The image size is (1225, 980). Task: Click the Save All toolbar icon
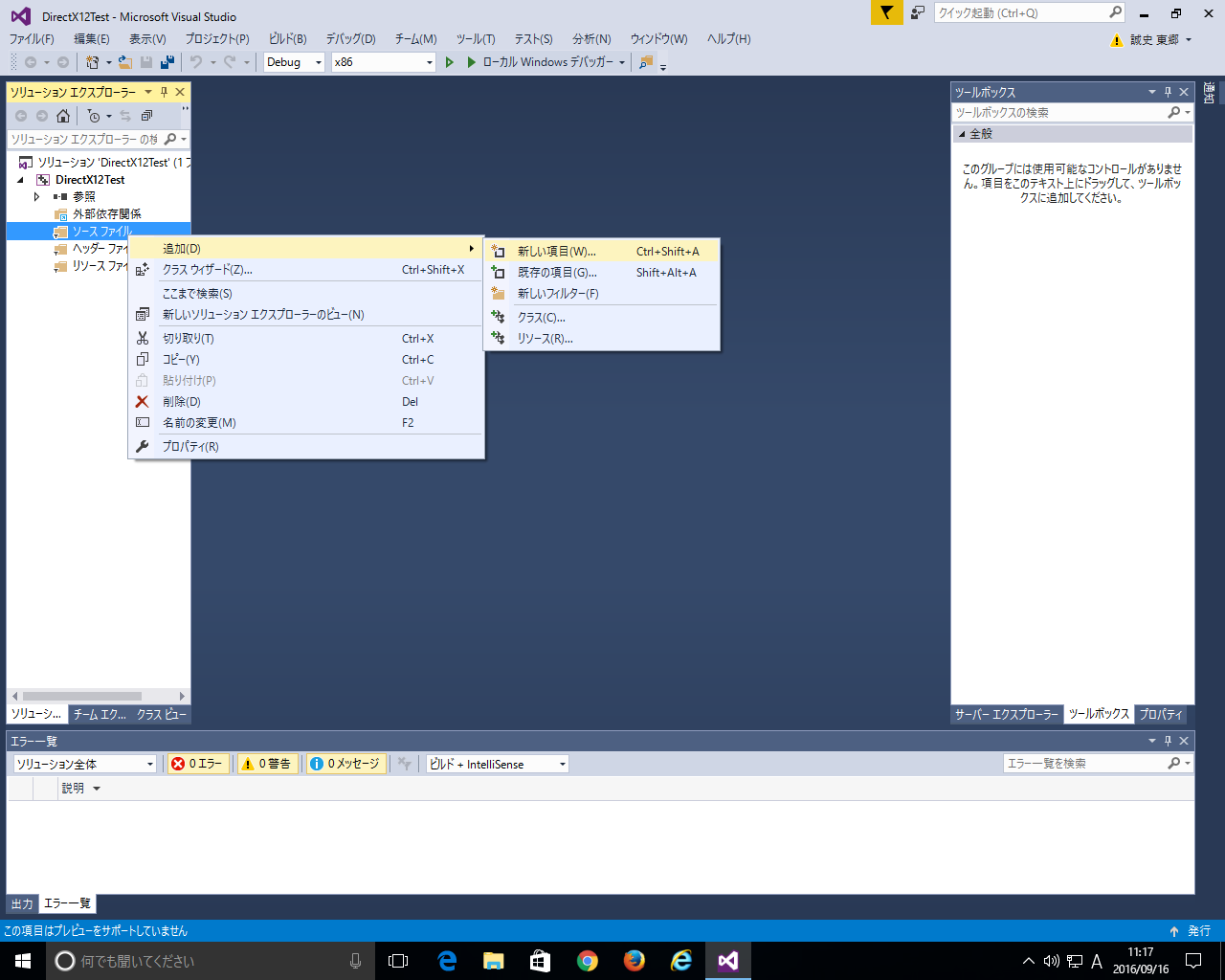pos(167,62)
